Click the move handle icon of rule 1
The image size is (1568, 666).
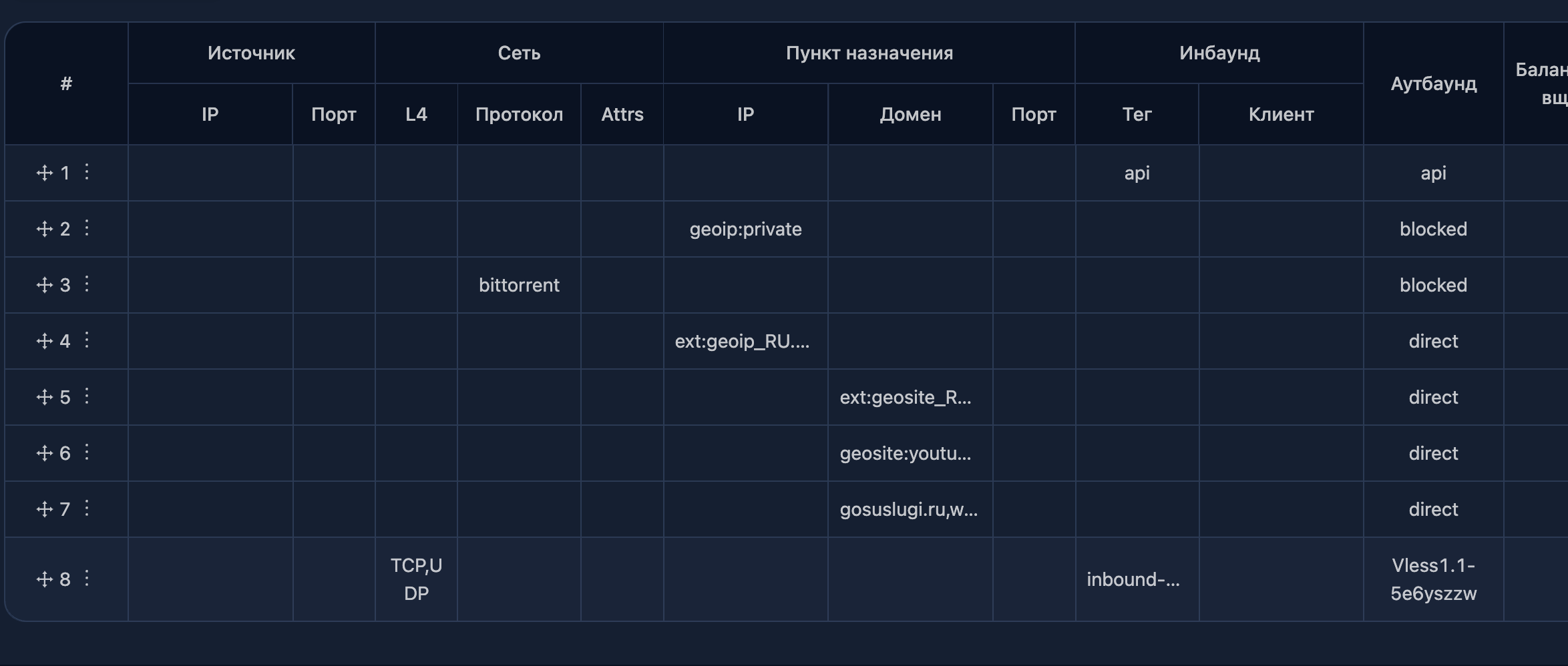coord(45,174)
